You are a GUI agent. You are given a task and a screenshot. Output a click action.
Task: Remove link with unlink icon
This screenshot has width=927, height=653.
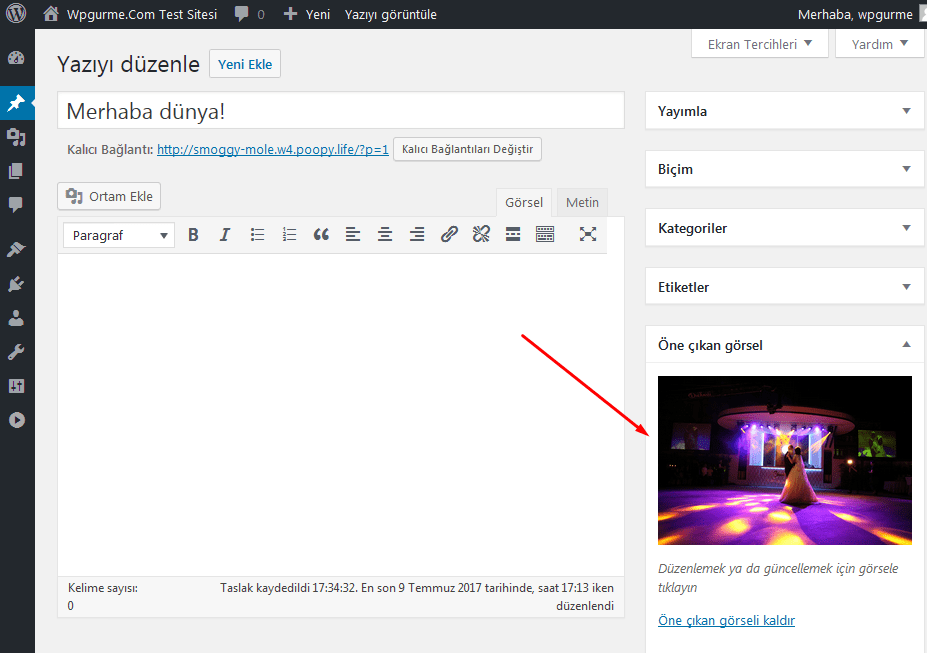click(x=481, y=235)
